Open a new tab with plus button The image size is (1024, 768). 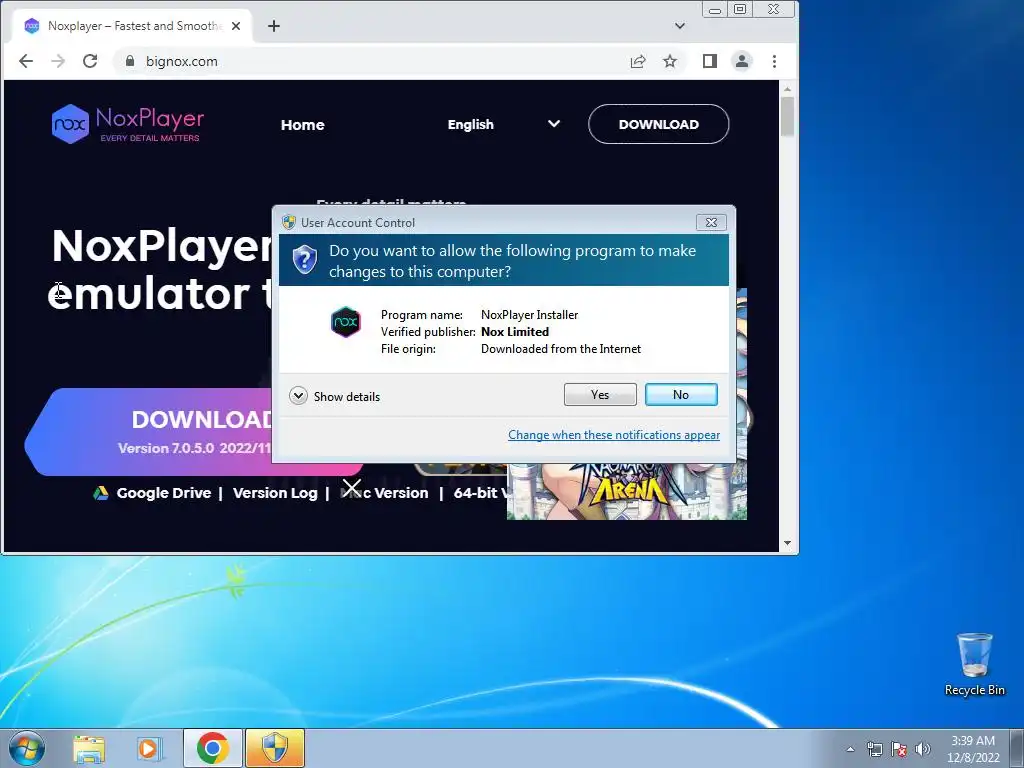274,26
